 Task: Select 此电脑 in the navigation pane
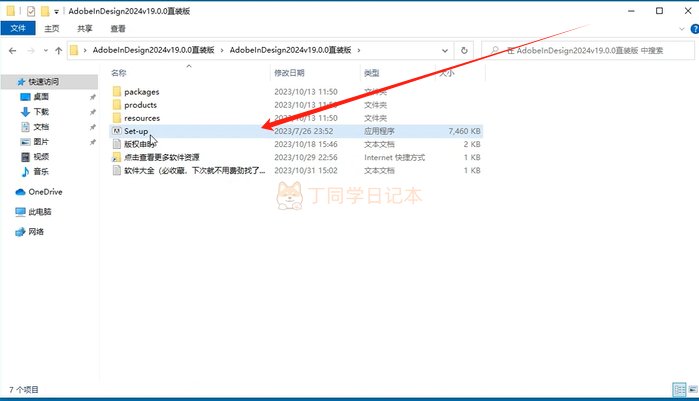click(x=40, y=212)
